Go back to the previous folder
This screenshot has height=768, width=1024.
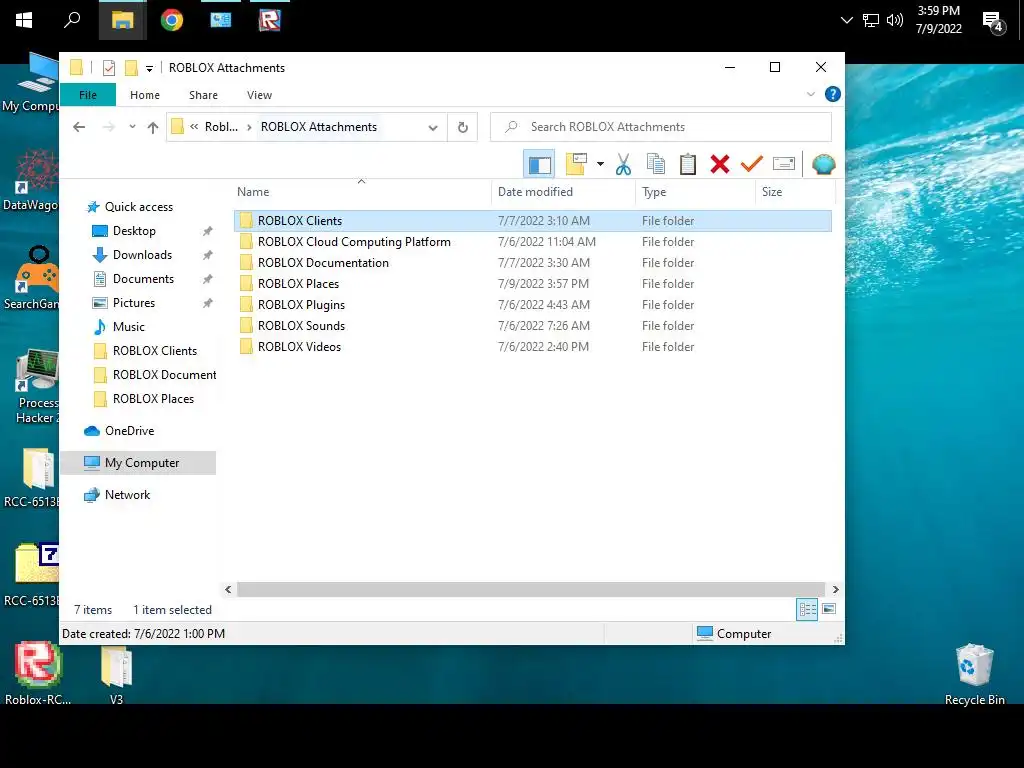(79, 127)
